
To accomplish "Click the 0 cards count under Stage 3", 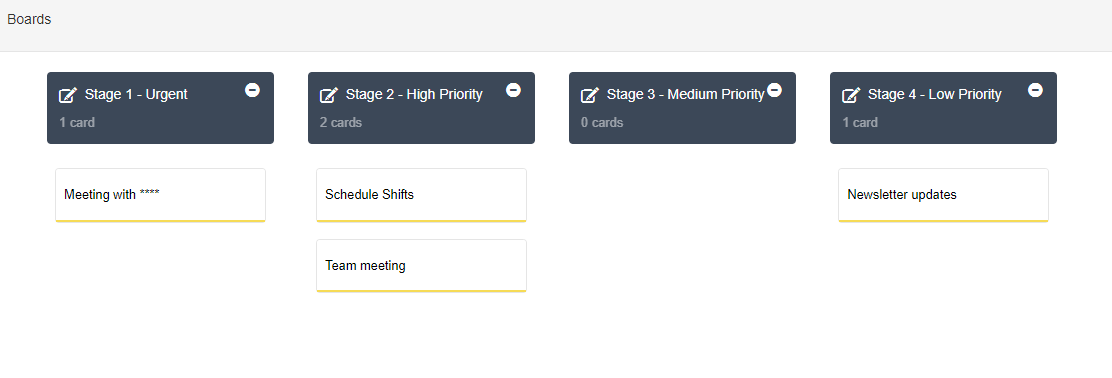I will (x=602, y=123).
